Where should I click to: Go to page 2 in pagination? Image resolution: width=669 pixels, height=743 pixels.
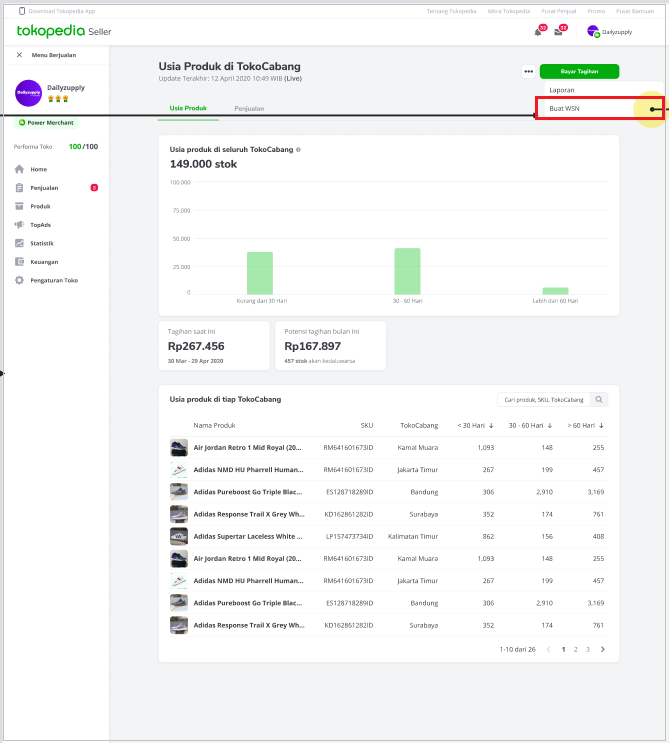pos(576,649)
